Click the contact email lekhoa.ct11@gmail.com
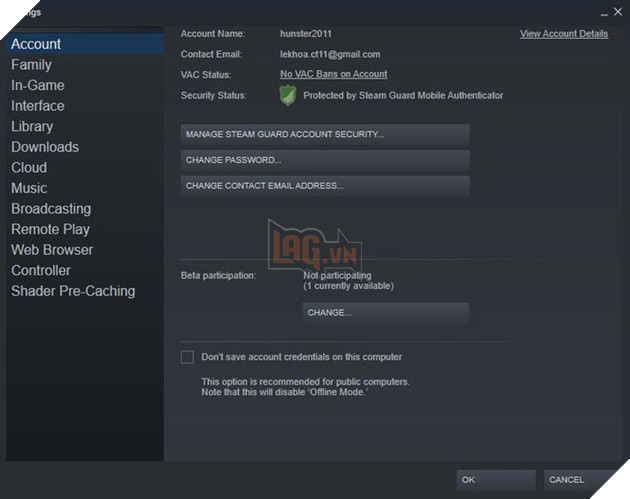This screenshot has height=499, width=630. (330, 54)
